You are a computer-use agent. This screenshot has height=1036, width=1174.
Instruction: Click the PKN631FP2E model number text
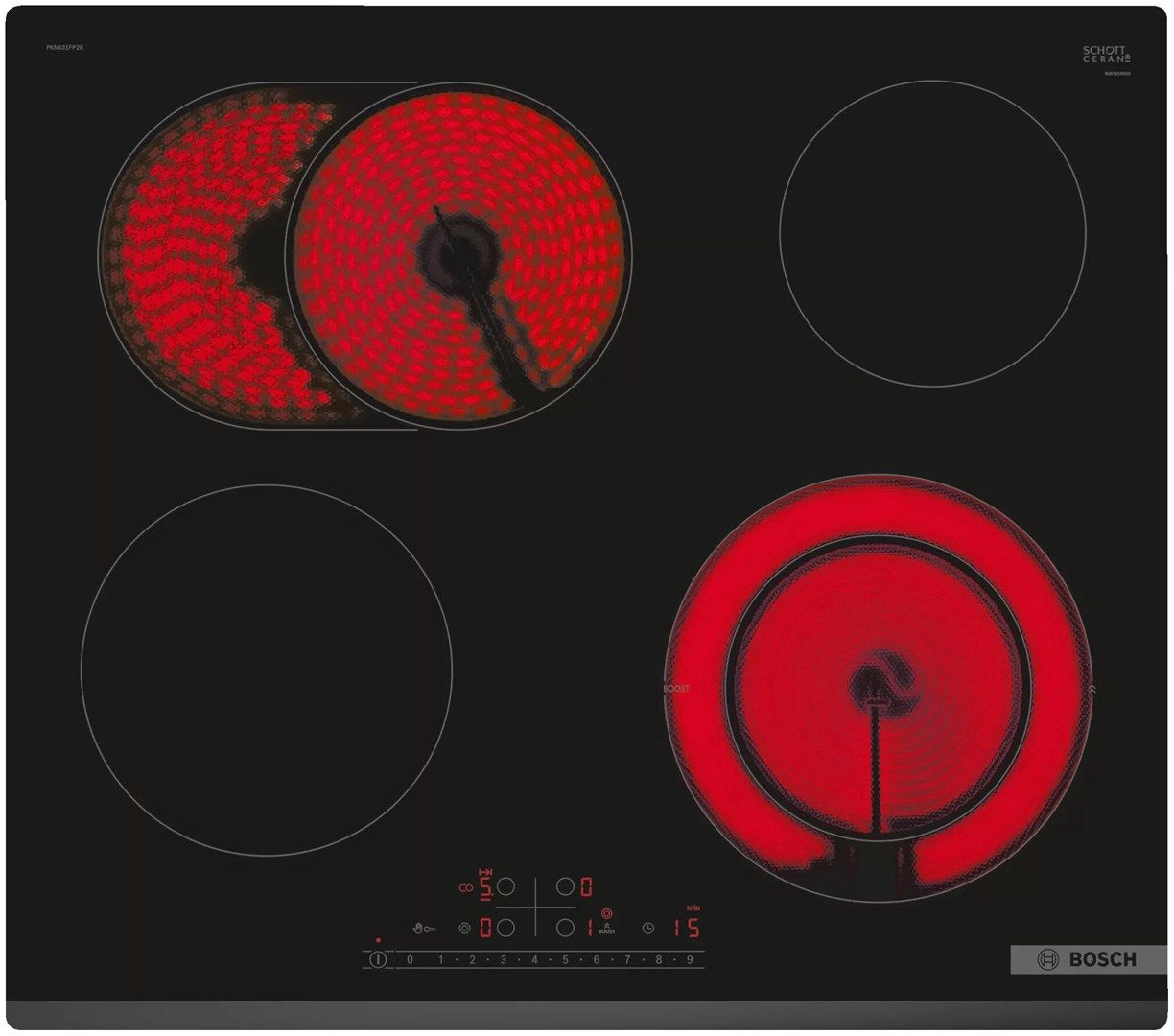(64, 48)
